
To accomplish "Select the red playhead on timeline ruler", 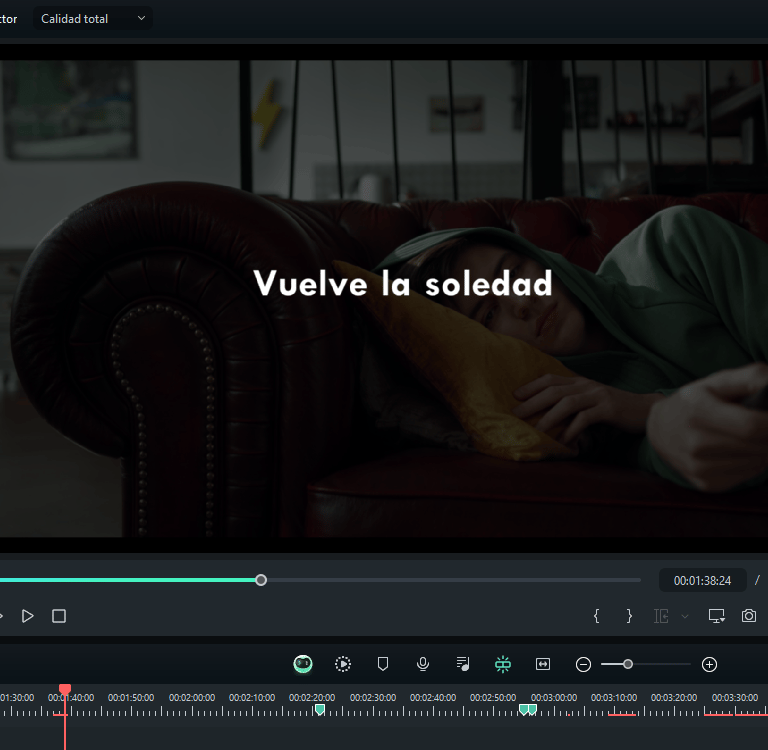I will click(65, 690).
